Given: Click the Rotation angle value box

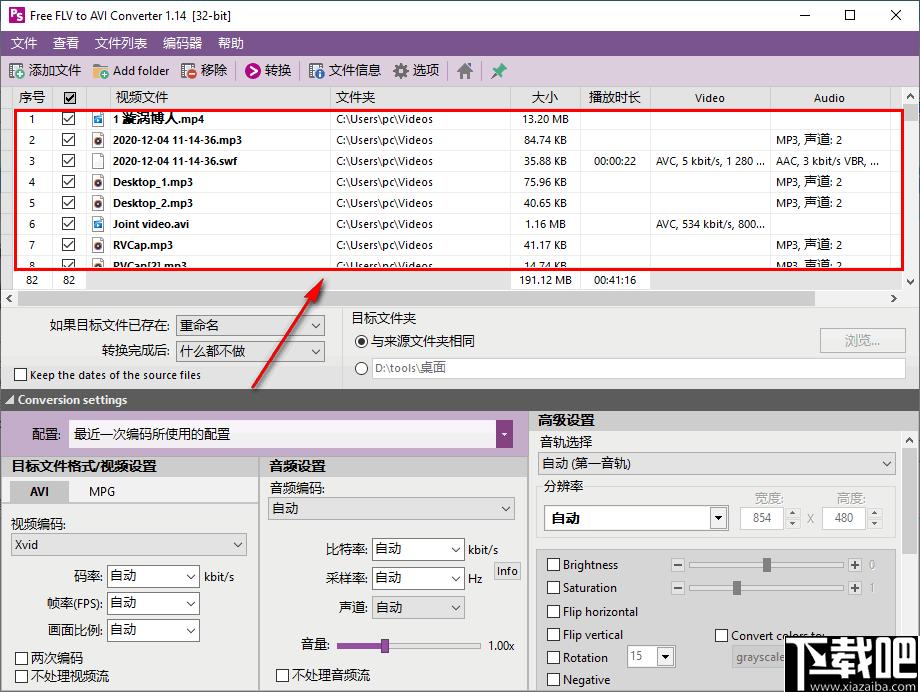Looking at the screenshot, I should 642,656.
